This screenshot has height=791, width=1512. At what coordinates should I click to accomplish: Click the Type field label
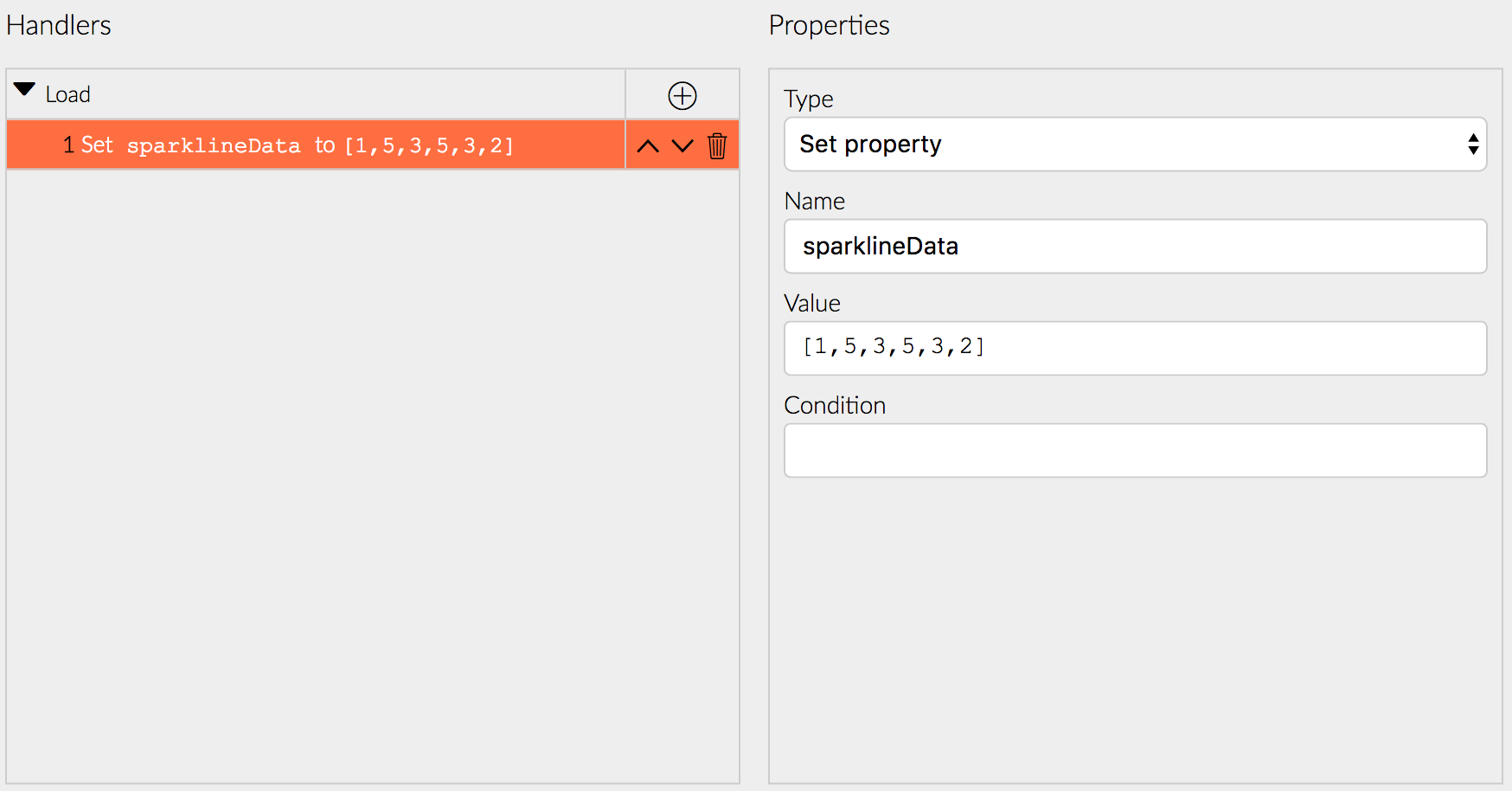tap(809, 99)
